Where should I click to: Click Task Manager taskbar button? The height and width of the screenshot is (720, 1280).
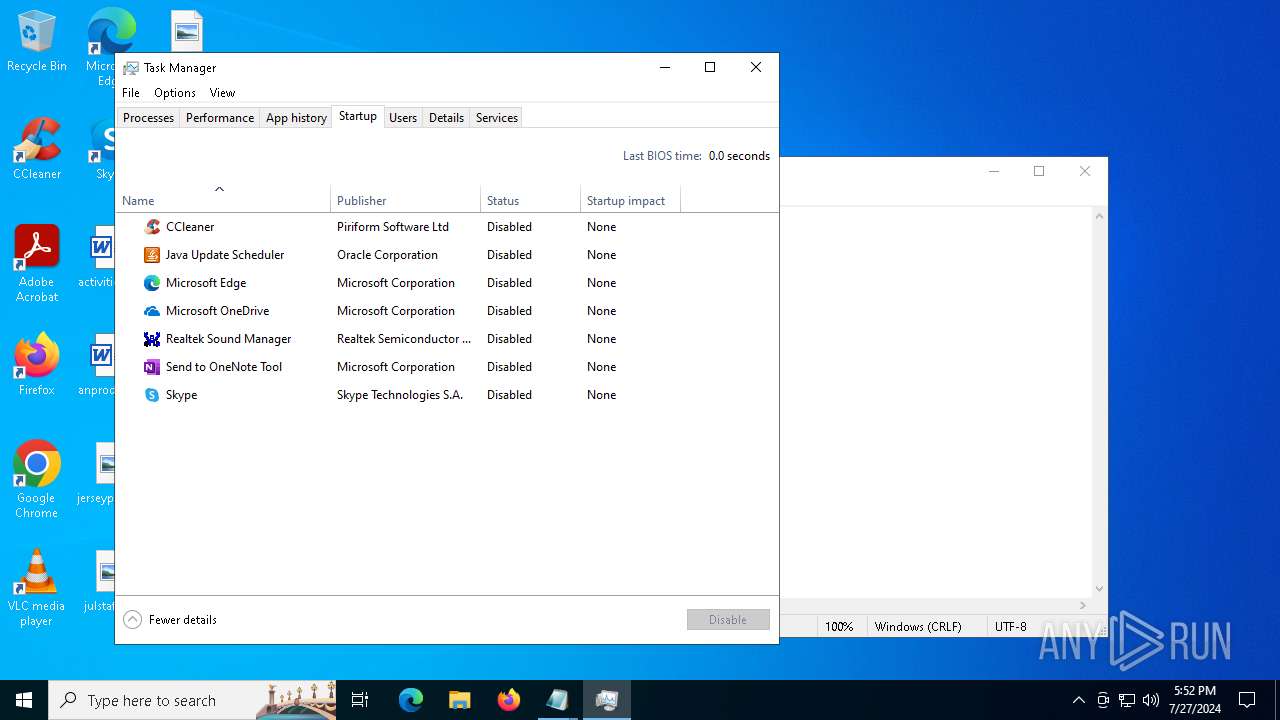point(606,700)
